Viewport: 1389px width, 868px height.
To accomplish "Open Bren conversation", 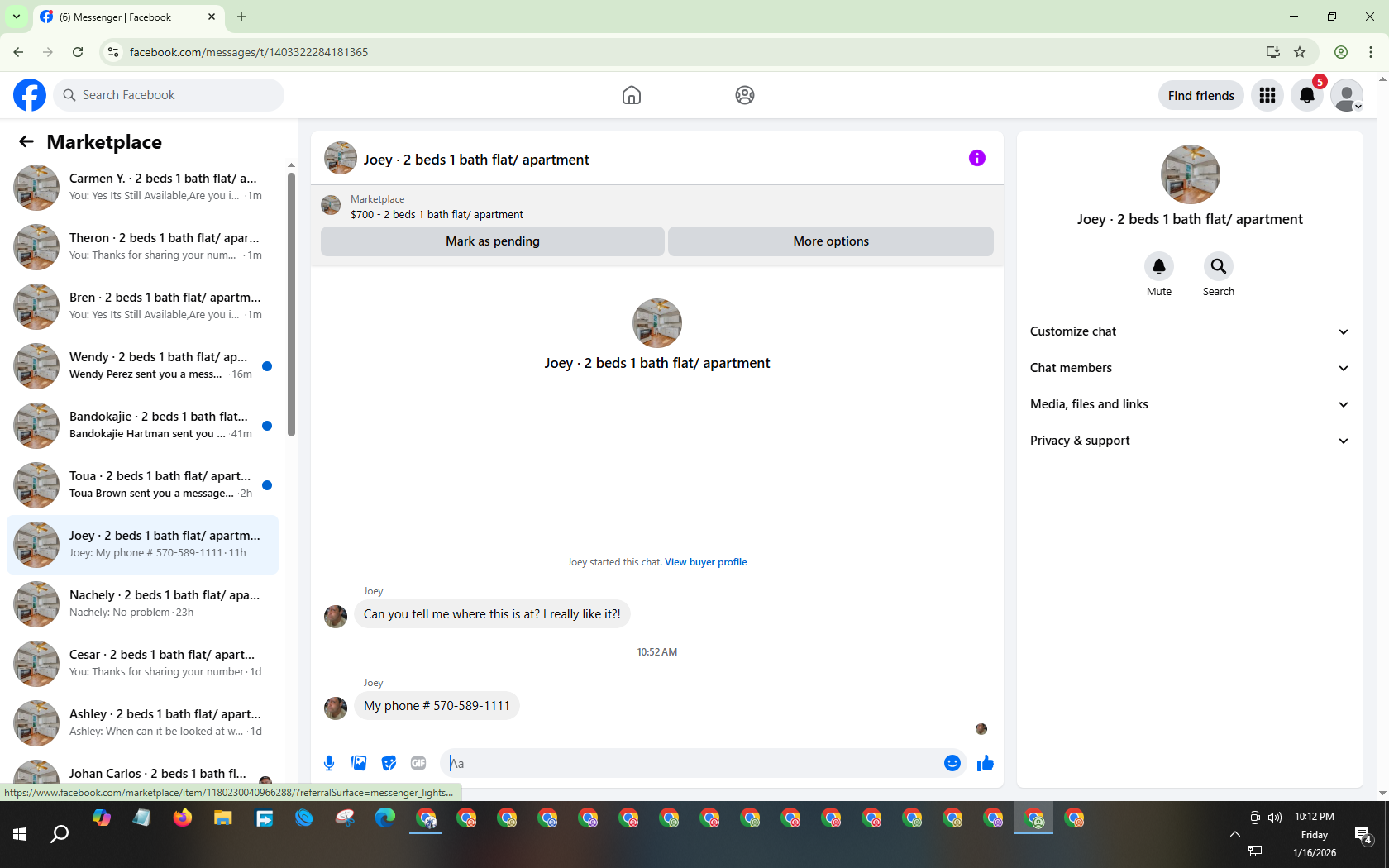I will point(142,306).
